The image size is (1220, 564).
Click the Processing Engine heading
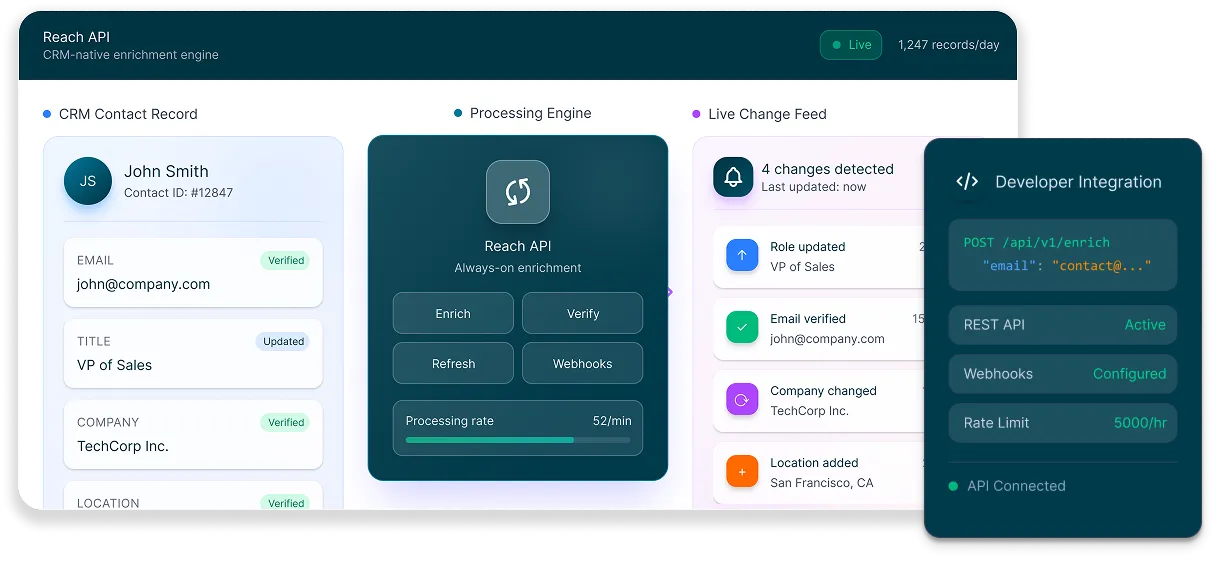[x=531, y=113]
